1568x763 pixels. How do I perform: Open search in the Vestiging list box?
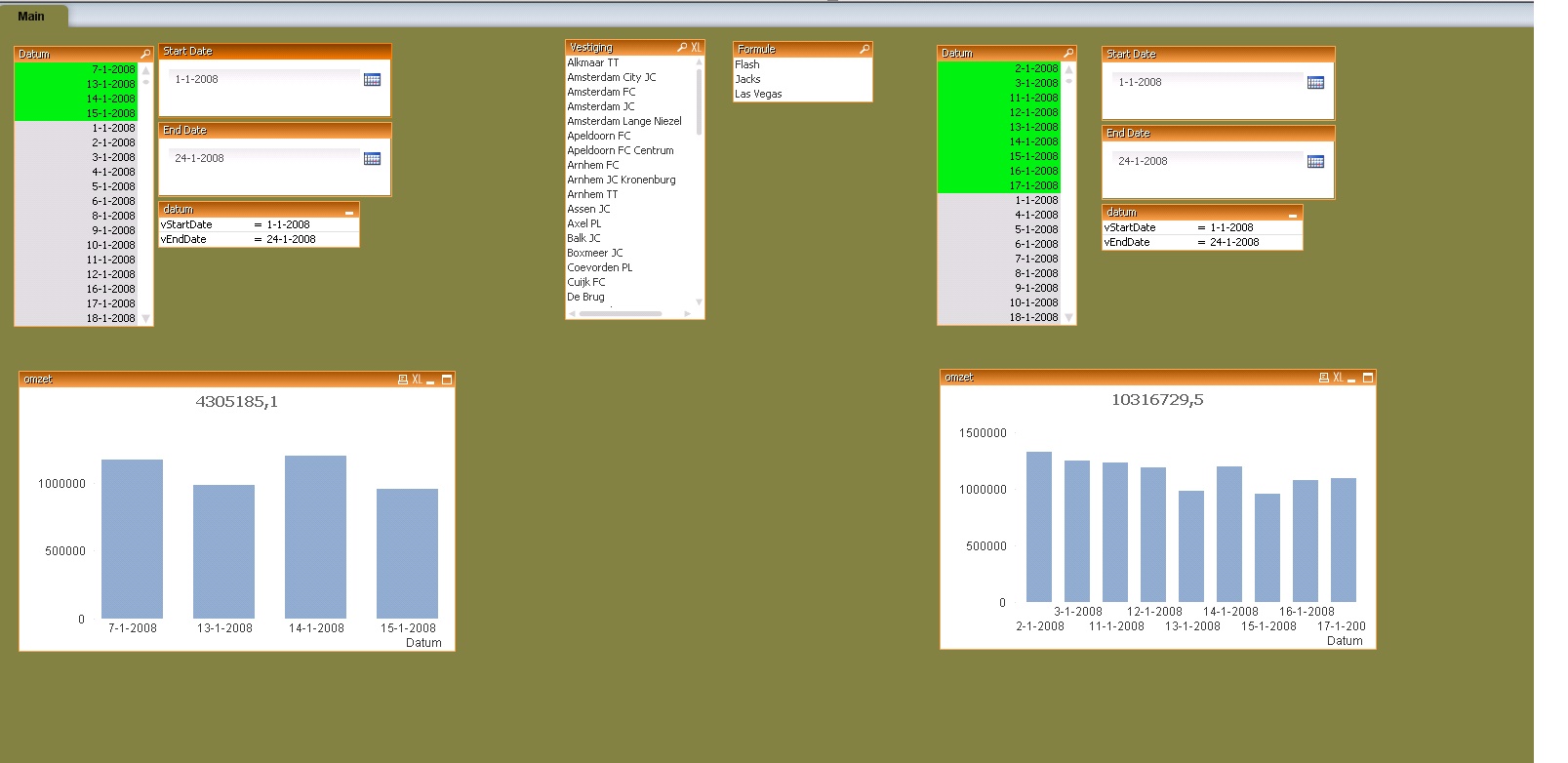click(x=682, y=48)
